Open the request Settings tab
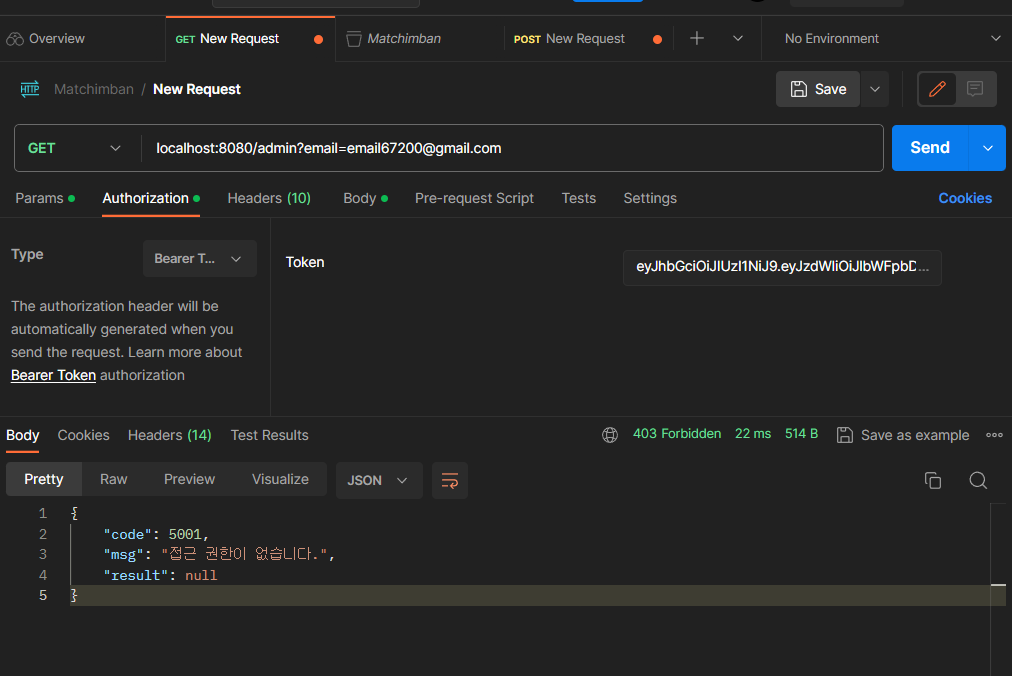This screenshot has width=1012, height=676. pyautogui.click(x=650, y=198)
